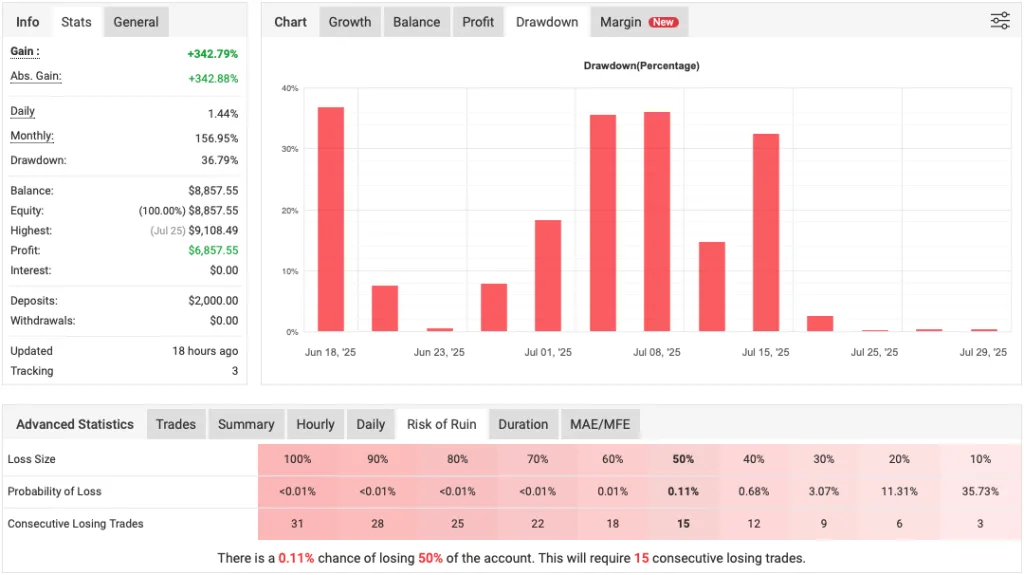This screenshot has width=1024, height=575.
Task: Switch to the Info panel tab
Action: 28,22
